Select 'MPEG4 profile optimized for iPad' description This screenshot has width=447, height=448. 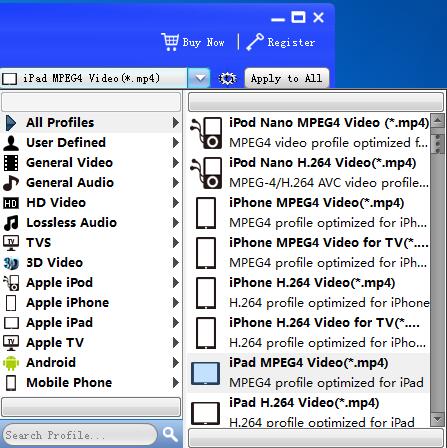click(x=326, y=383)
